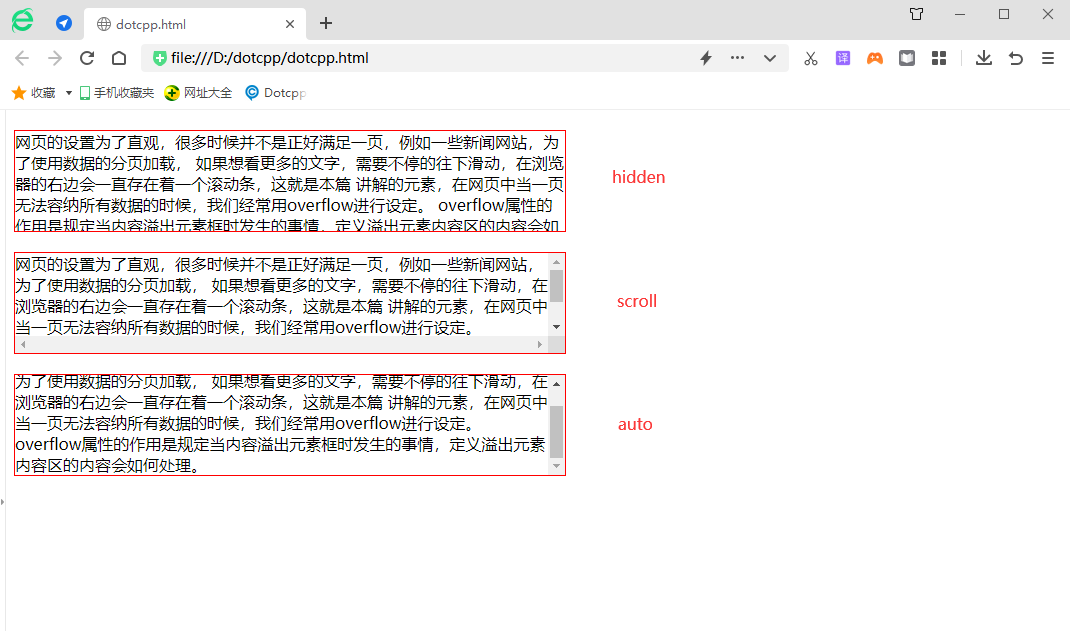Open the apps grid panel

click(939, 58)
